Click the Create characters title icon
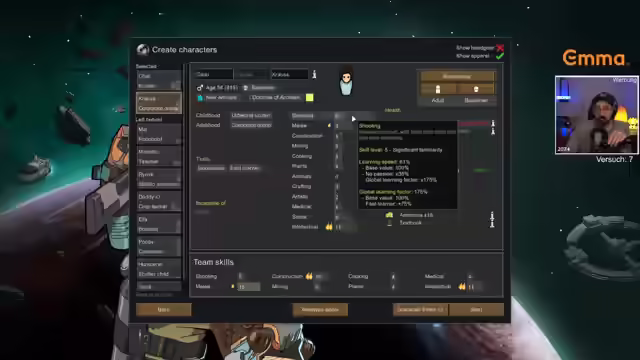Image resolution: width=640 pixels, height=360 pixels. click(142, 50)
